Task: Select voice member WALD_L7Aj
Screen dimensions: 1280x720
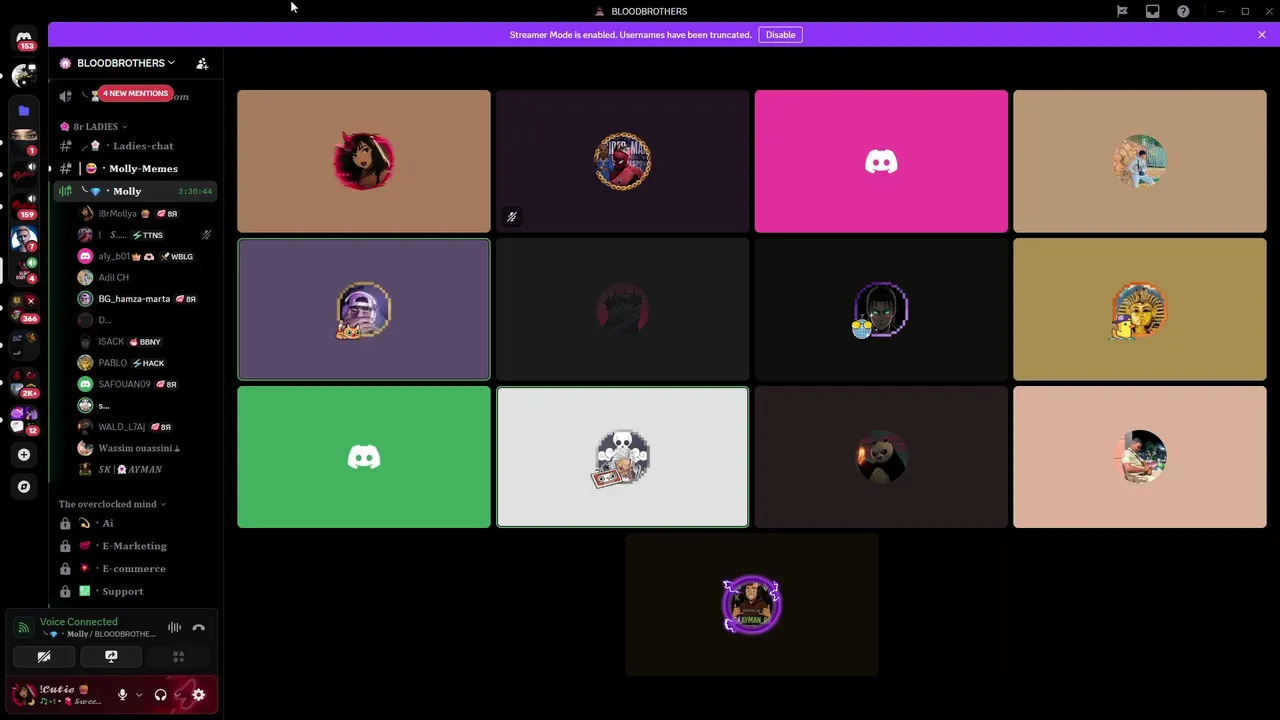Action: [146, 427]
